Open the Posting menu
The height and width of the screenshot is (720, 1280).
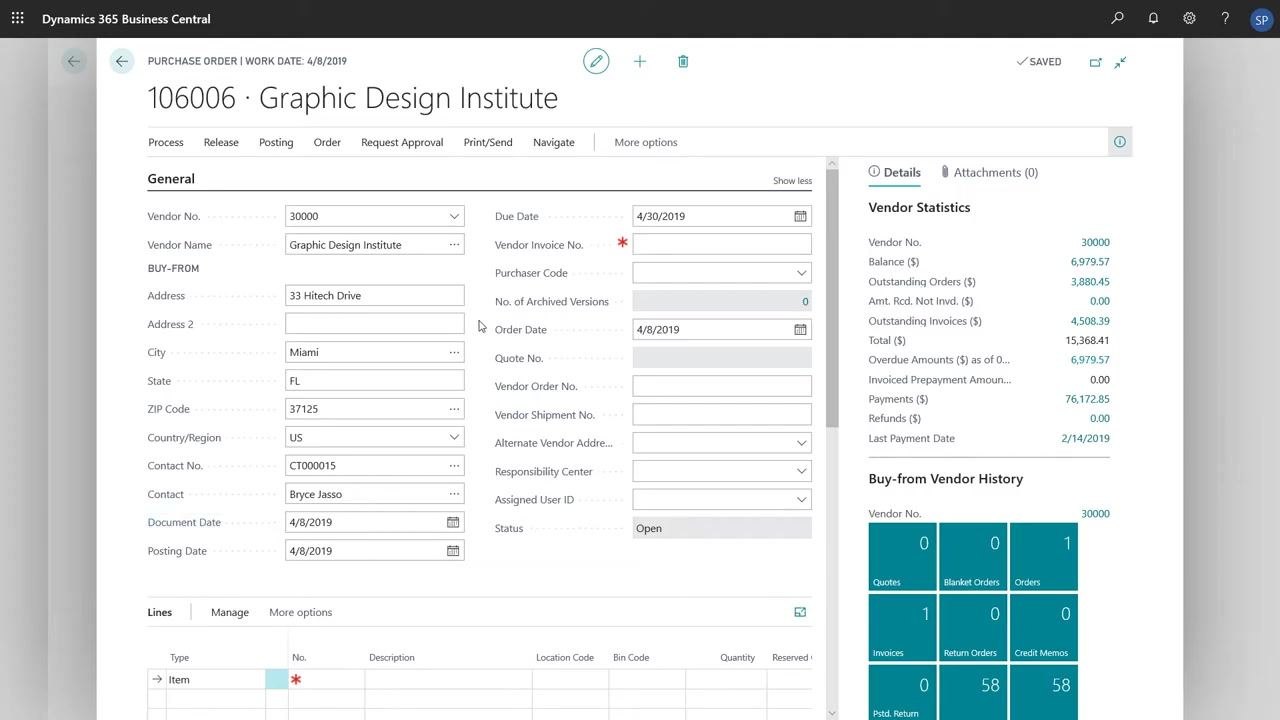[x=276, y=142]
